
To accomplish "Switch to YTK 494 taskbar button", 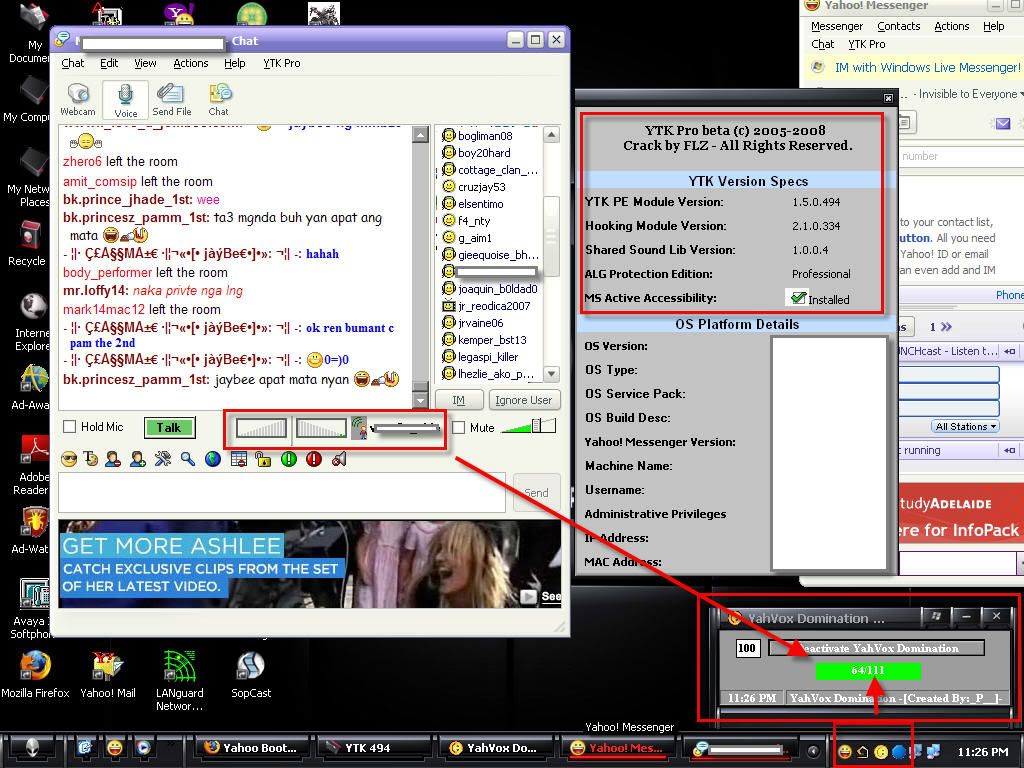I will tap(374, 748).
